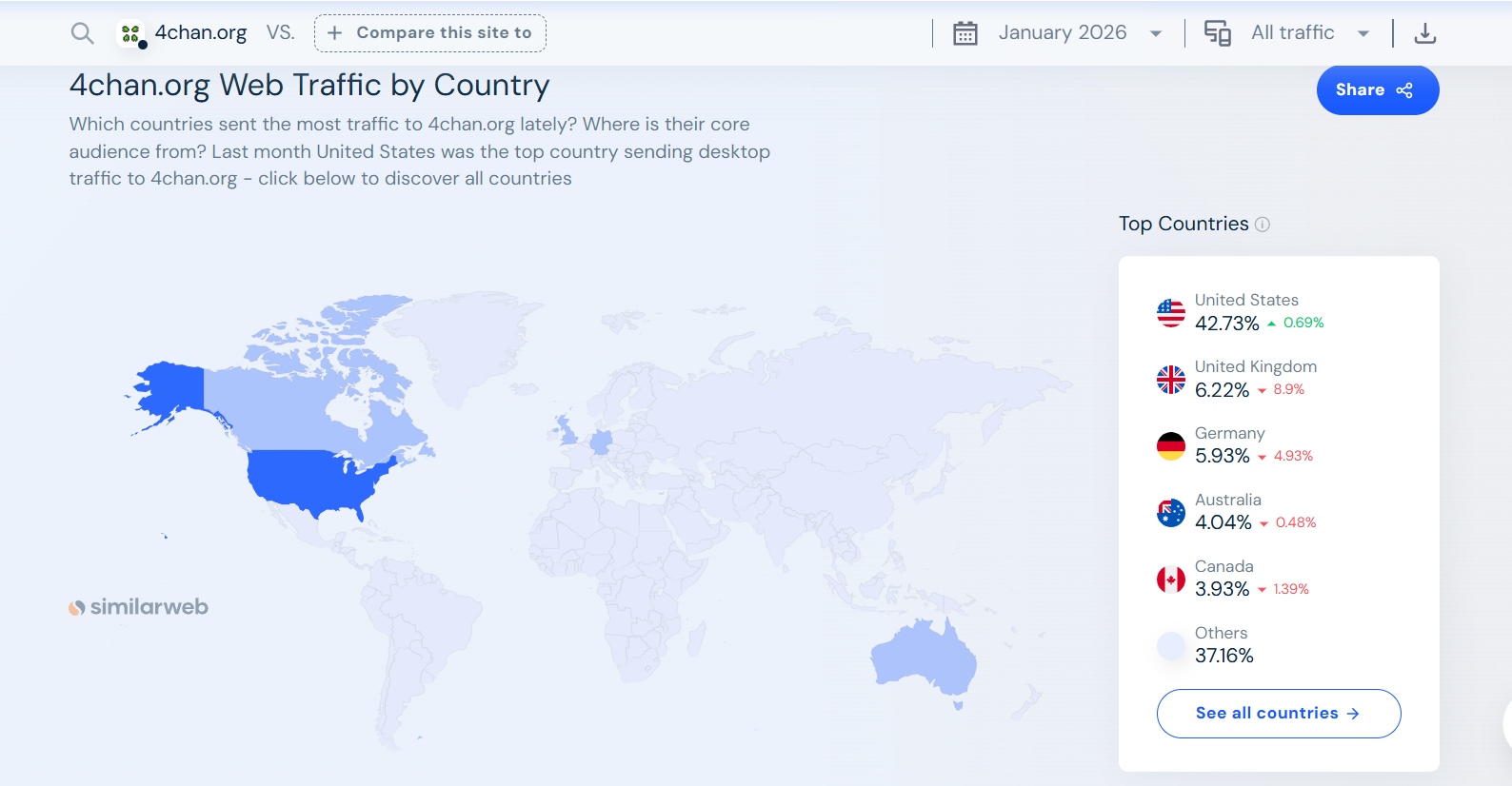1512x786 pixels.
Task: Click the Web Traffic by Country heading
Action: click(x=309, y=86)
